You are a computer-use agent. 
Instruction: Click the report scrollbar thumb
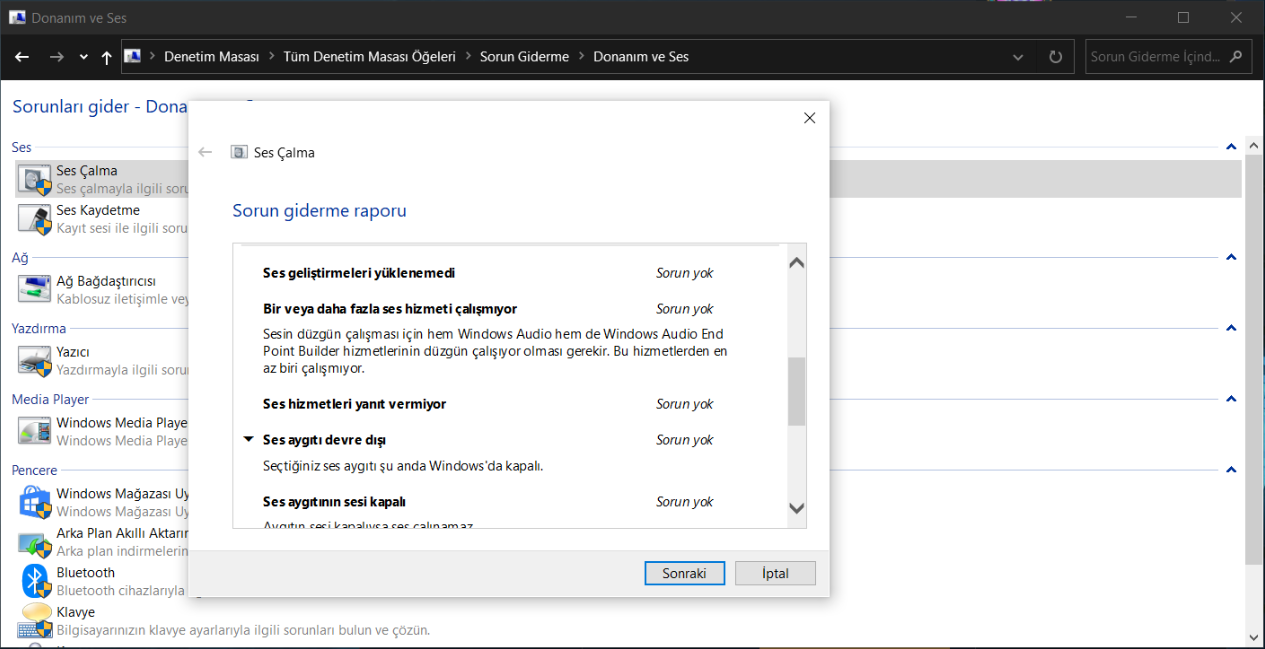point(796,391)
